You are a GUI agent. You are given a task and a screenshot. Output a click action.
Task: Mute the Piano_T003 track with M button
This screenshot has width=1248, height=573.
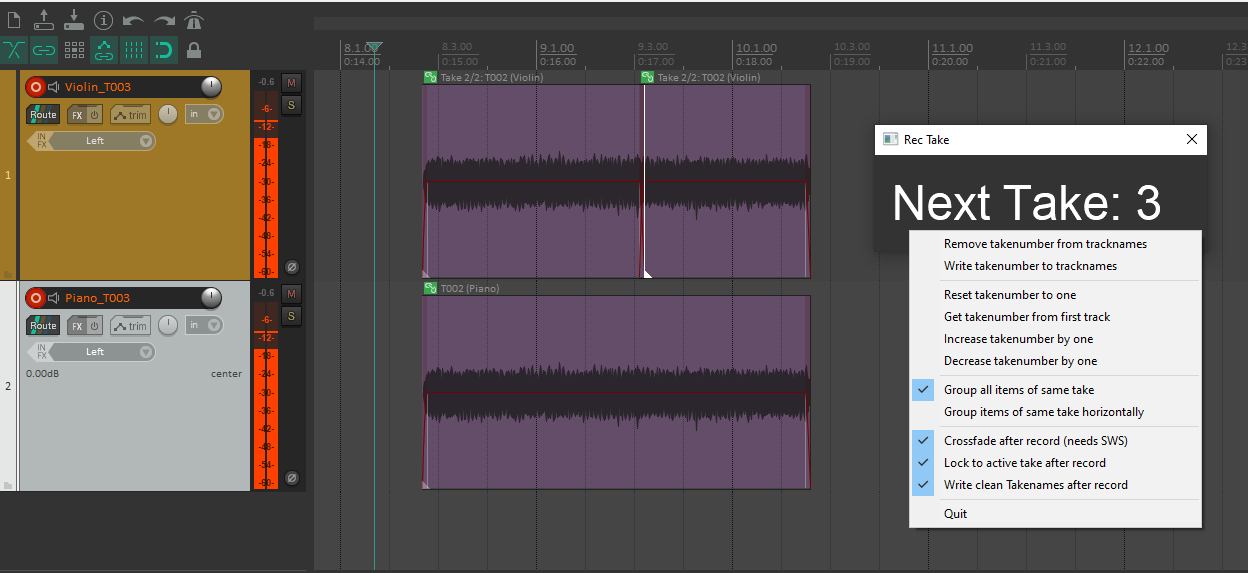[x=291, y=294]
